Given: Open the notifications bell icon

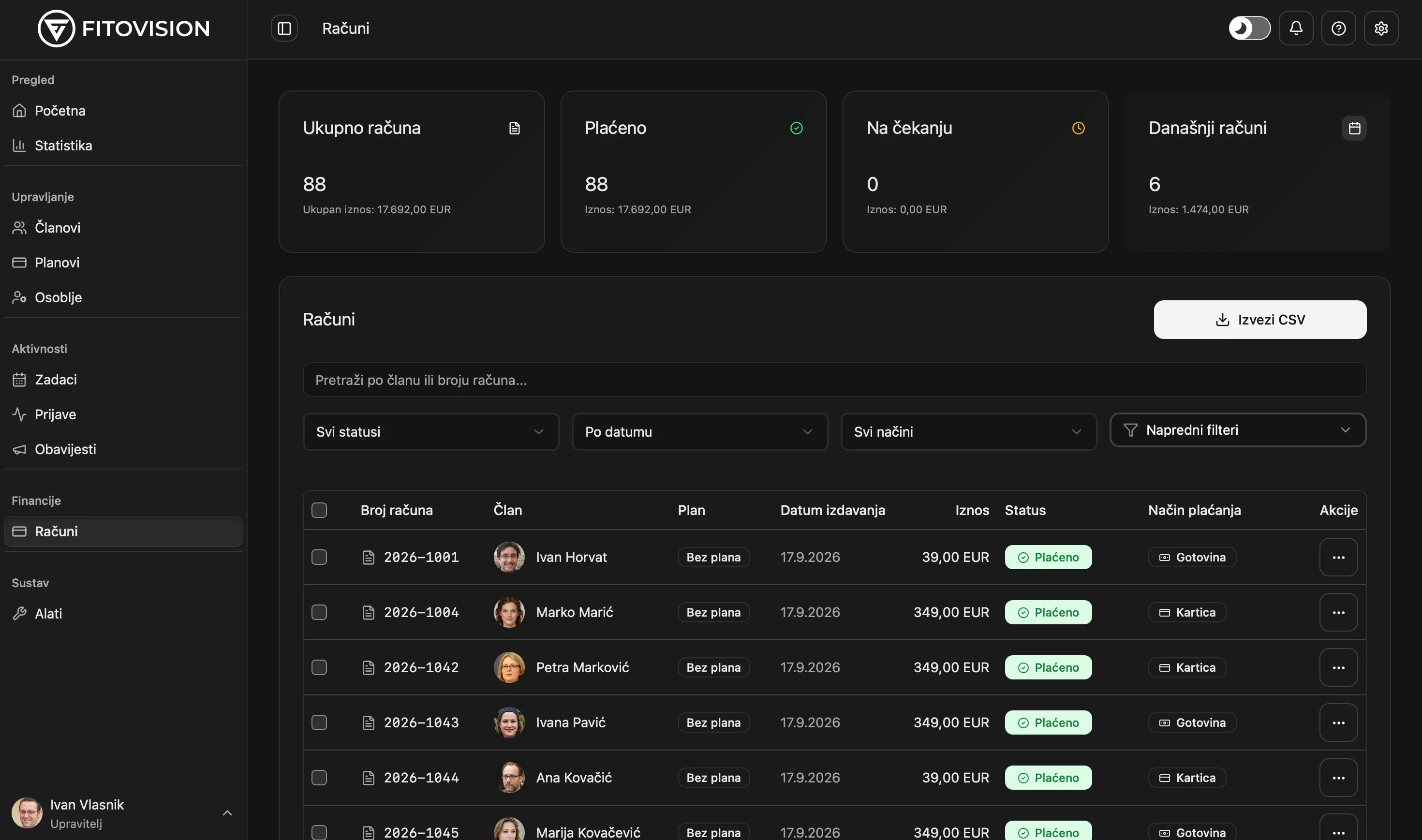Looking at the screenshot, I should coord(1296,29).
